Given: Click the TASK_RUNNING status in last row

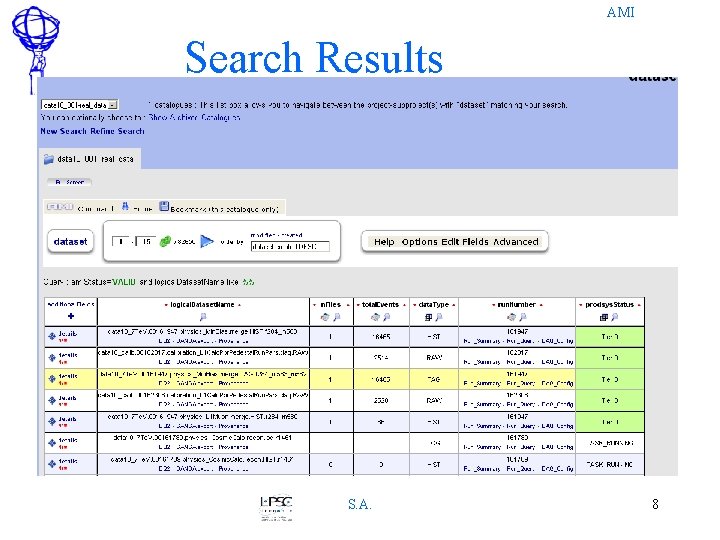Looking at the screenshot, I should point(610,465).
